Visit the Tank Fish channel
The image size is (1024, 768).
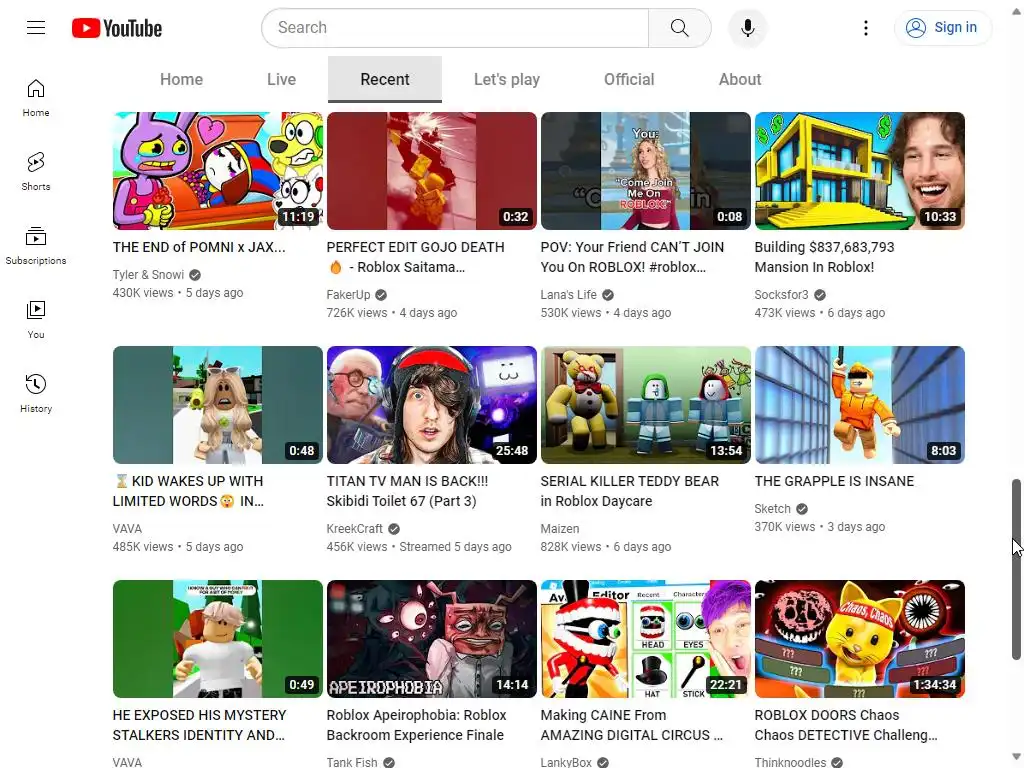tap(352, 762)
